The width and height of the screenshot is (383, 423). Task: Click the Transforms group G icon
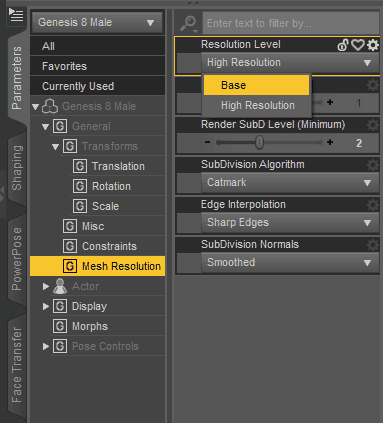70,146
